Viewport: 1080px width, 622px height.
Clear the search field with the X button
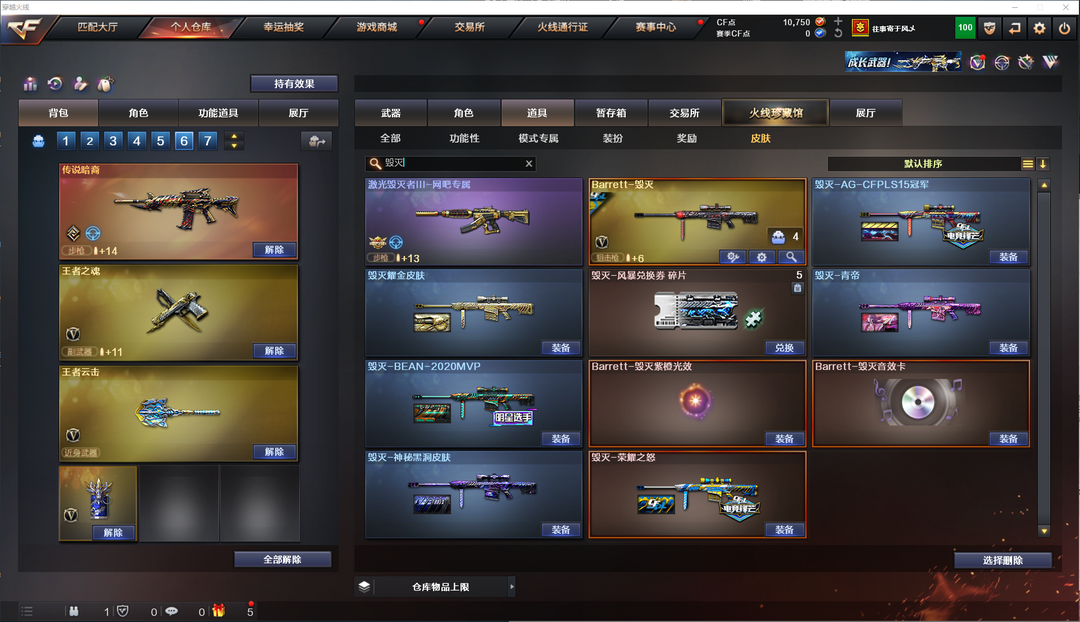tap(529, 164)
